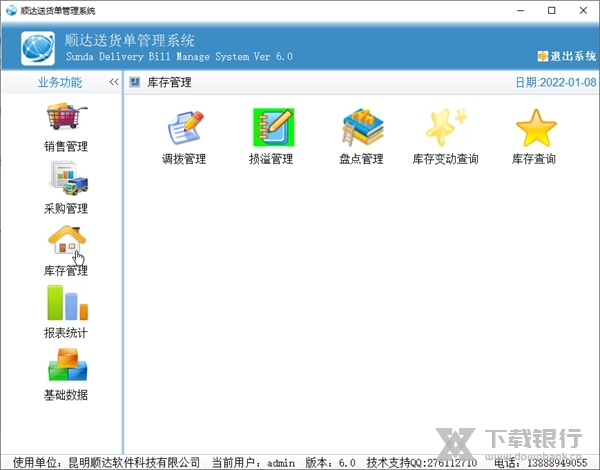The width and height of the screenshot is (600, 470).
Task: Click the 版本: 6.0 status entry
Action: coord(331,463)
